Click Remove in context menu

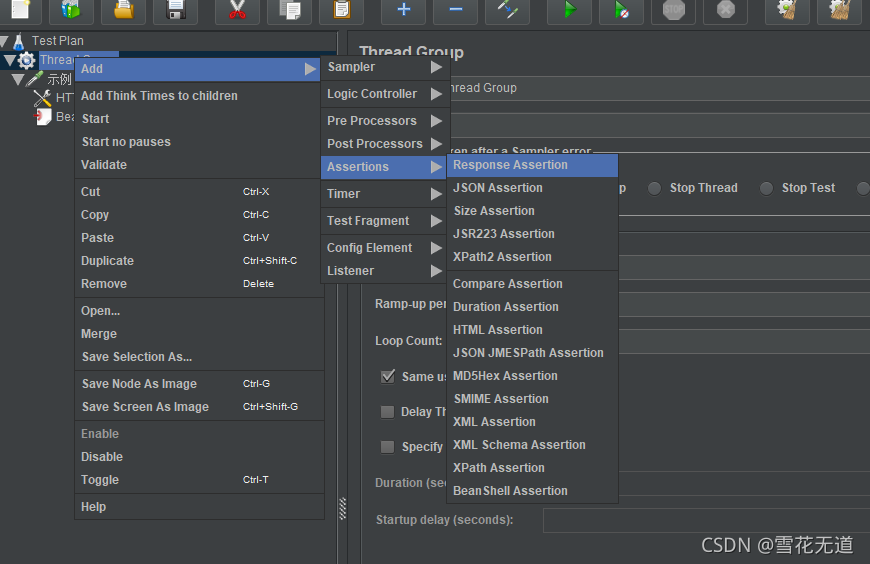coord(199,284)
